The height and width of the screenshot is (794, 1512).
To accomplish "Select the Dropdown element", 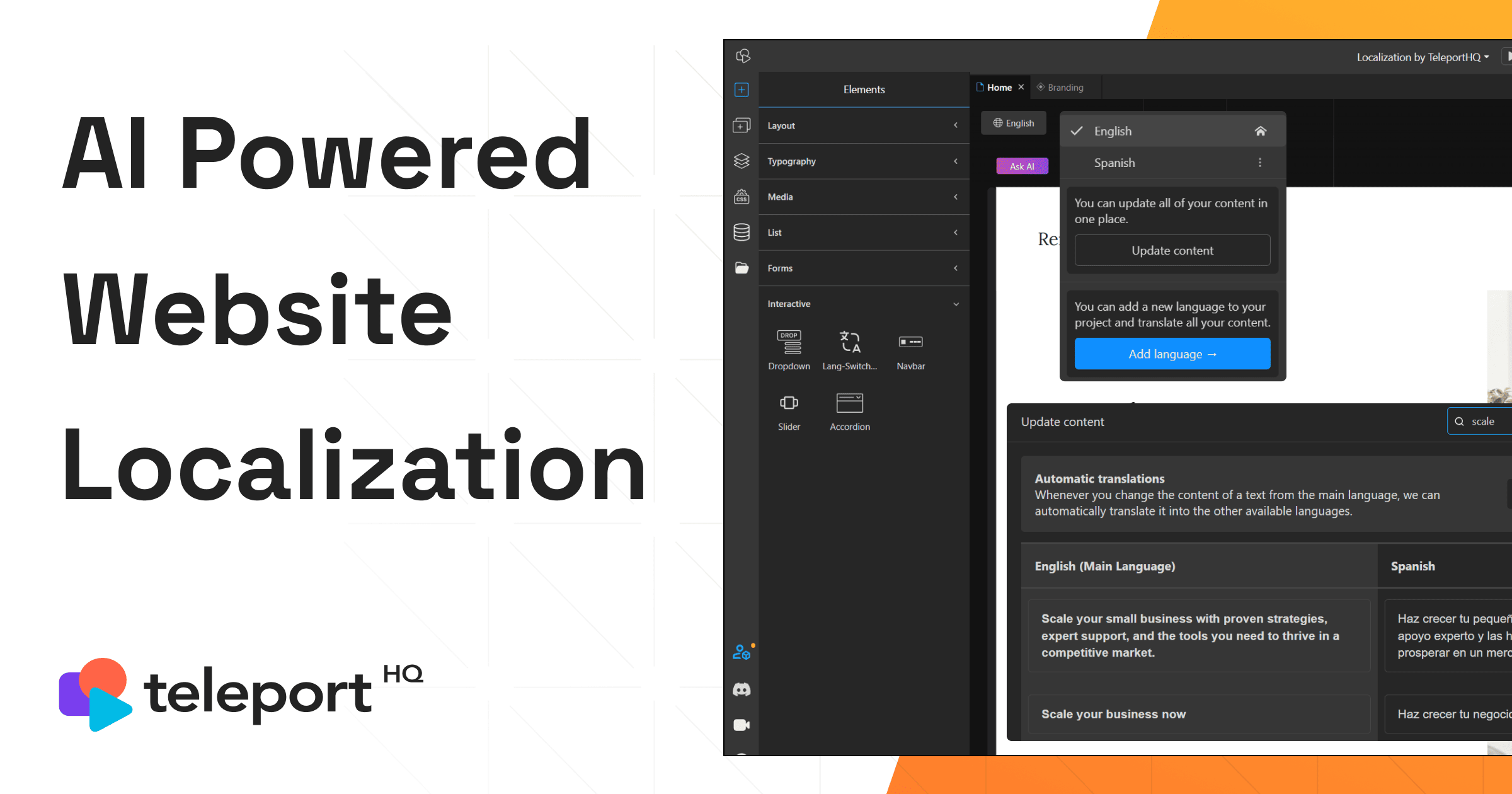I will tap(789, 350).
